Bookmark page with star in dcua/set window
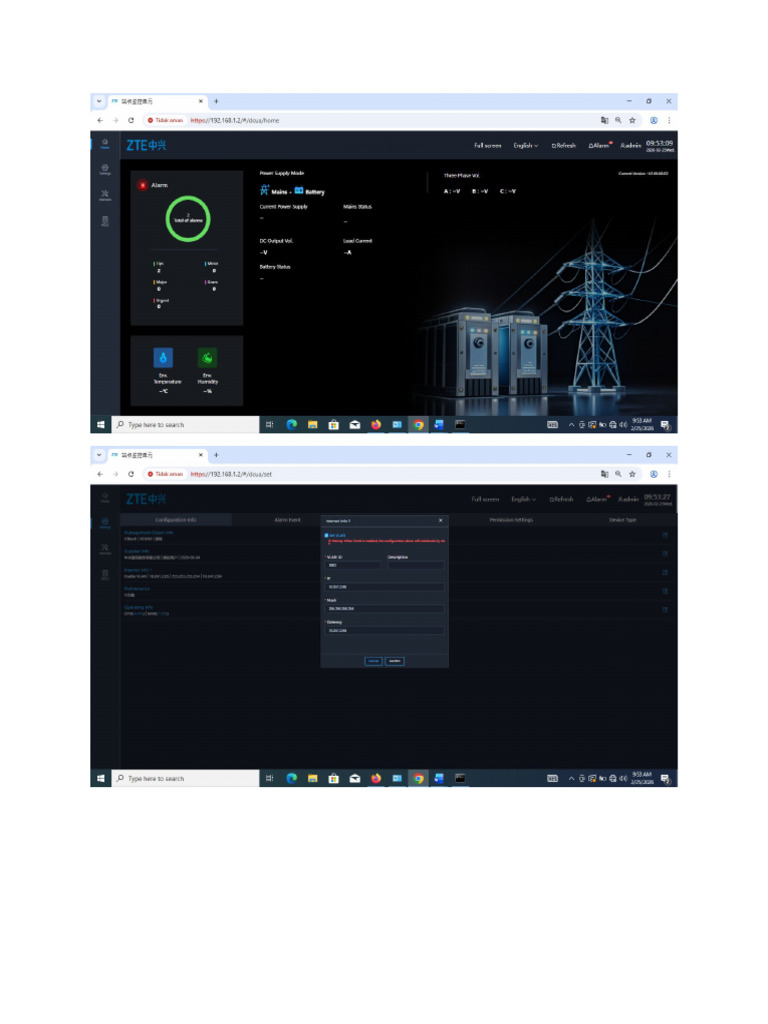The height and width of the screenshot is (1024, 768). 632,474
